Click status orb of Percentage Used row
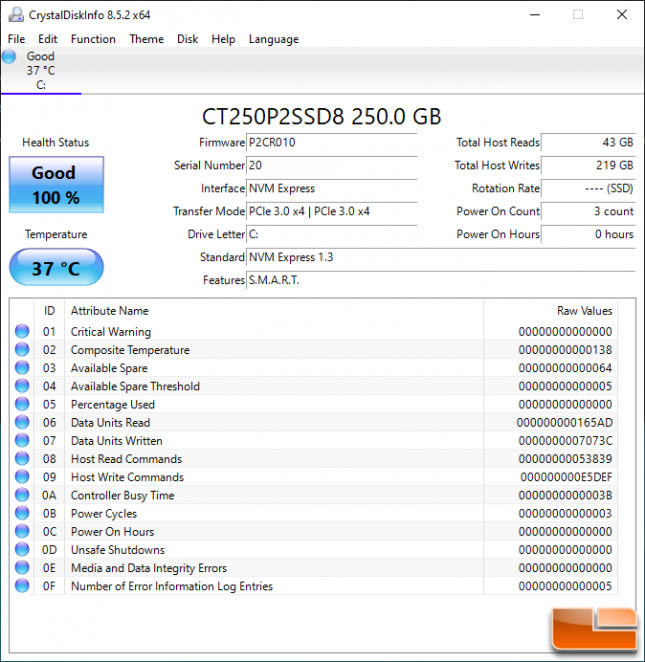This screenshot has height=662, width=645. tap(22, 404)
